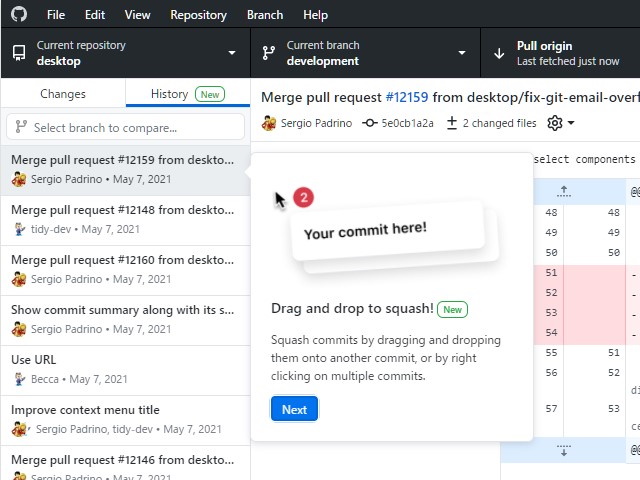The image size is (640, 480).
Task: Click line number 48 in diff gutter
Action: (x=551, y=212)
